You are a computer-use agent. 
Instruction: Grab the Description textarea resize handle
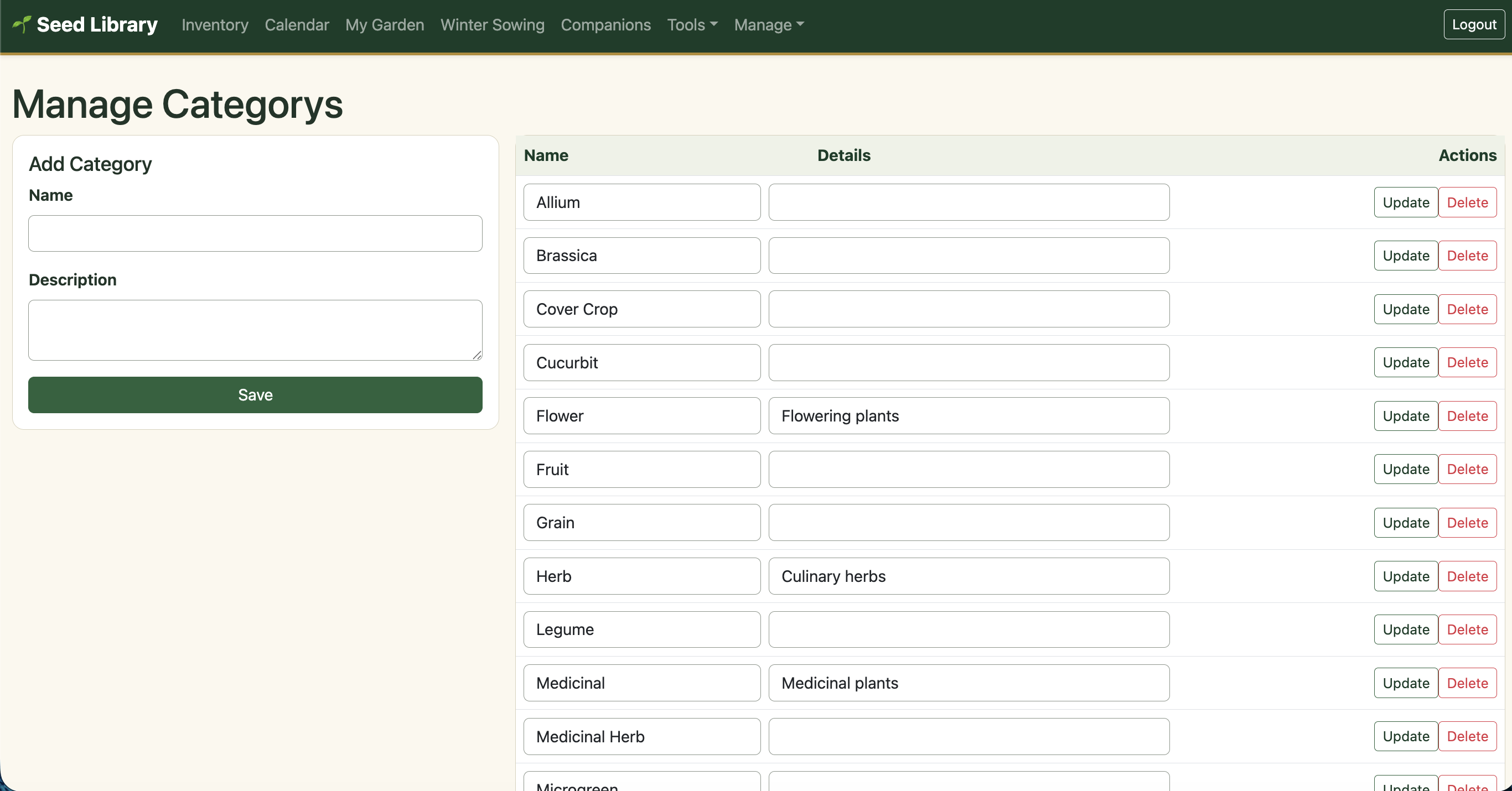(x=477, y=355)
